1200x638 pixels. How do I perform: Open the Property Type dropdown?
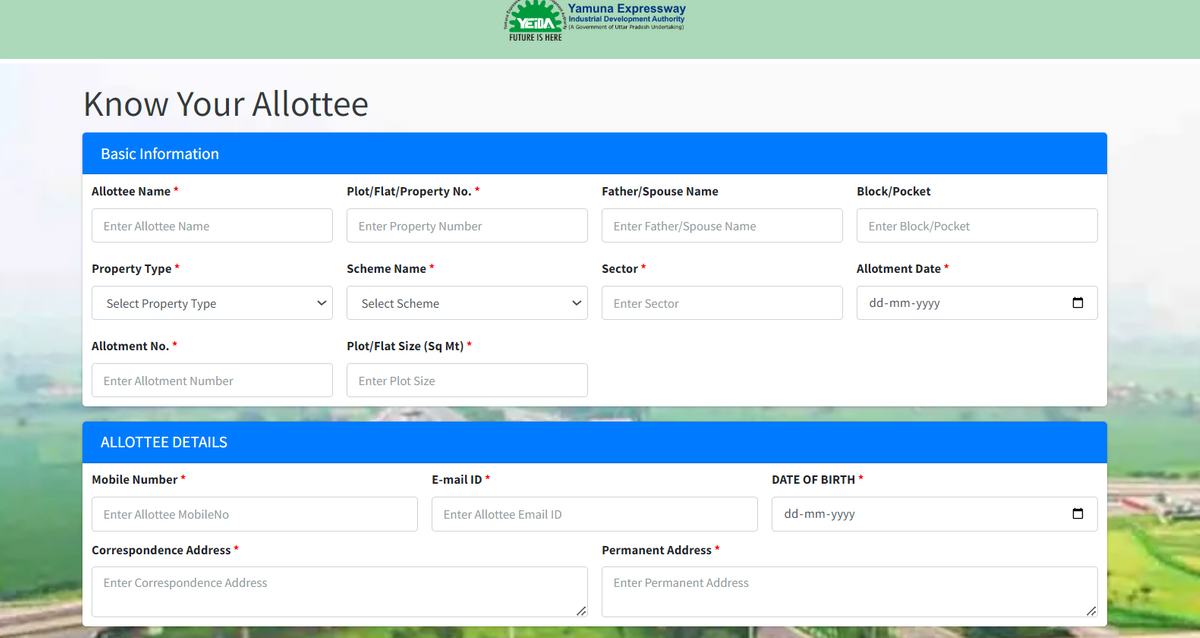211,303
